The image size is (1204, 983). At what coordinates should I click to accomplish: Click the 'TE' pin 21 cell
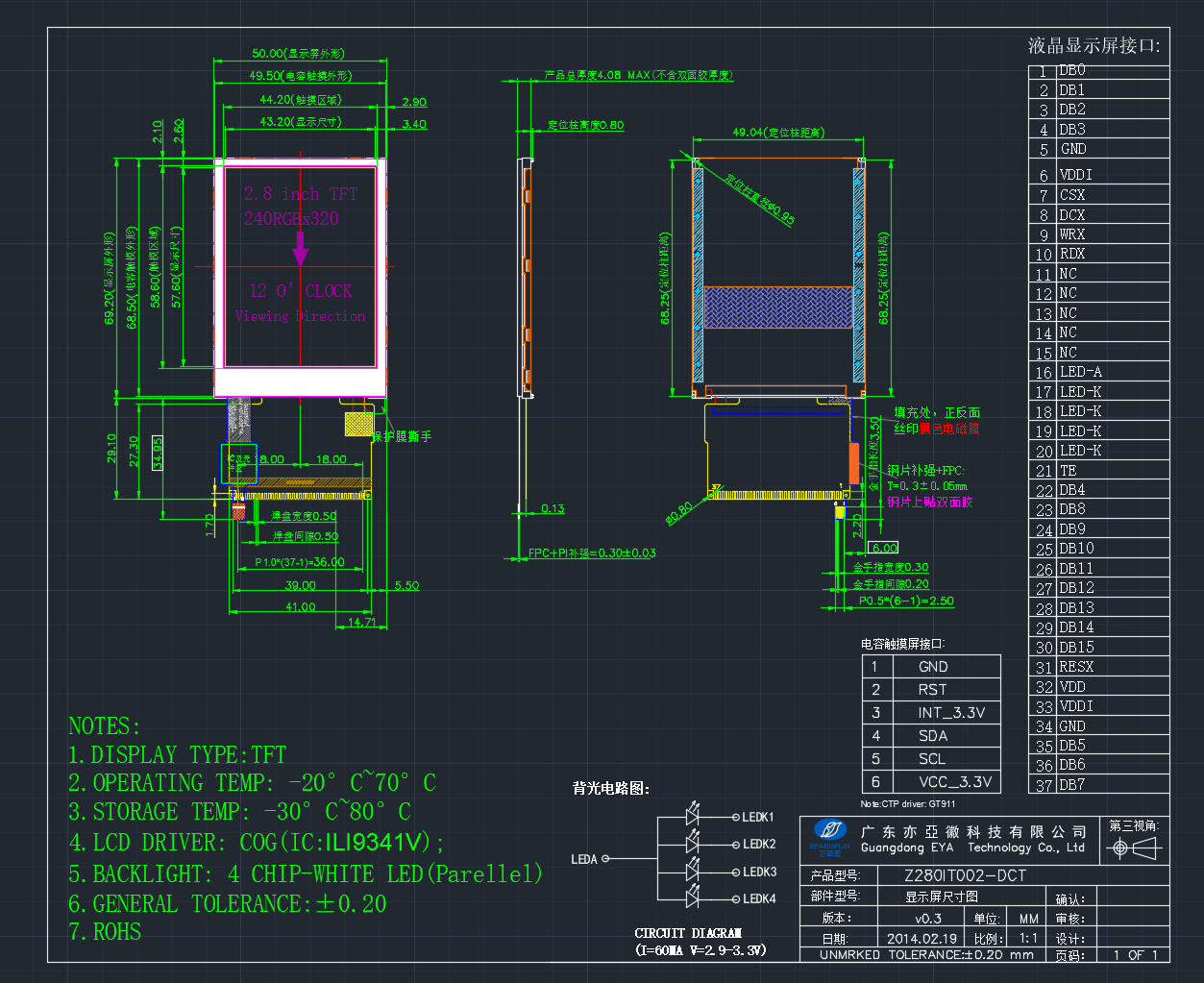[x=1113, y=471]
